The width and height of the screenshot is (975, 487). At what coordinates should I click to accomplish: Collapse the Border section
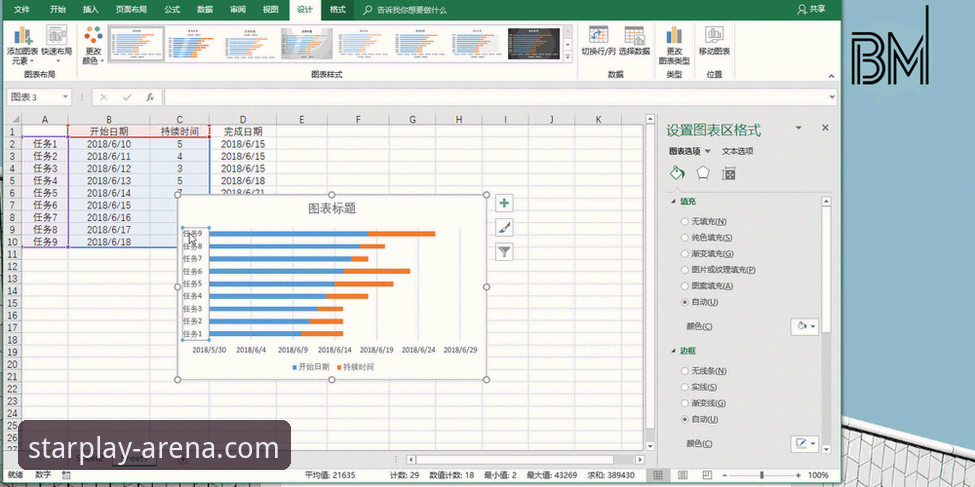tap(673, 351)
